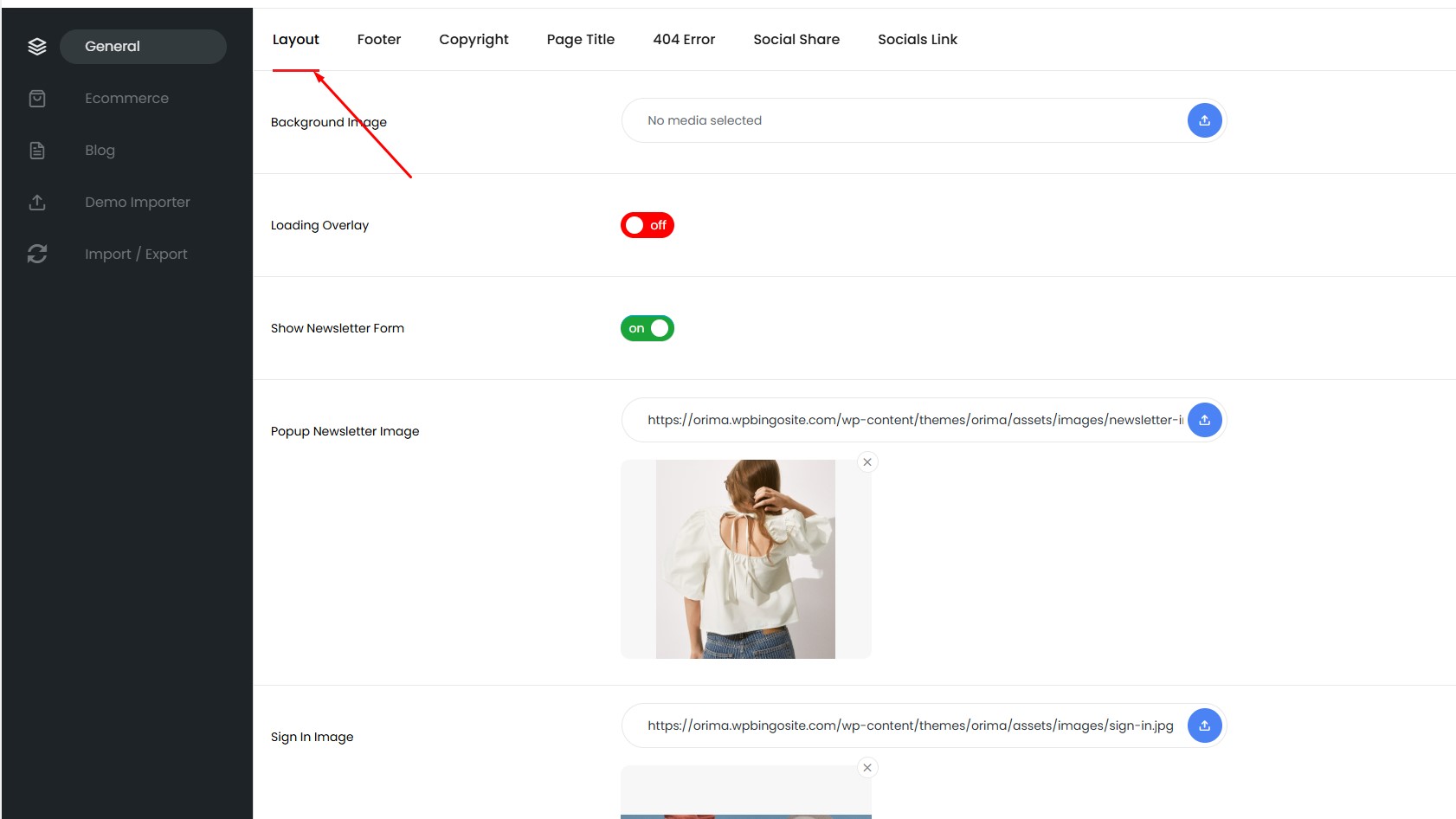
Task: Upload media for Background Image
Action: [1204, 120]
